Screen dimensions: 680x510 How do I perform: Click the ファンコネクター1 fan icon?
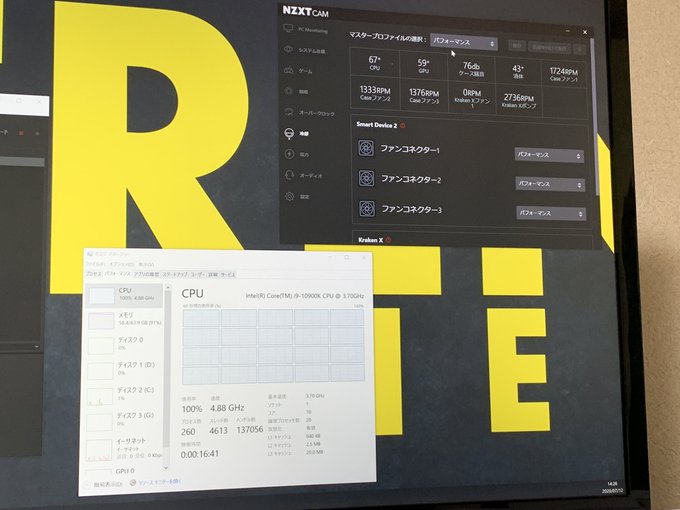pos(366,148)
